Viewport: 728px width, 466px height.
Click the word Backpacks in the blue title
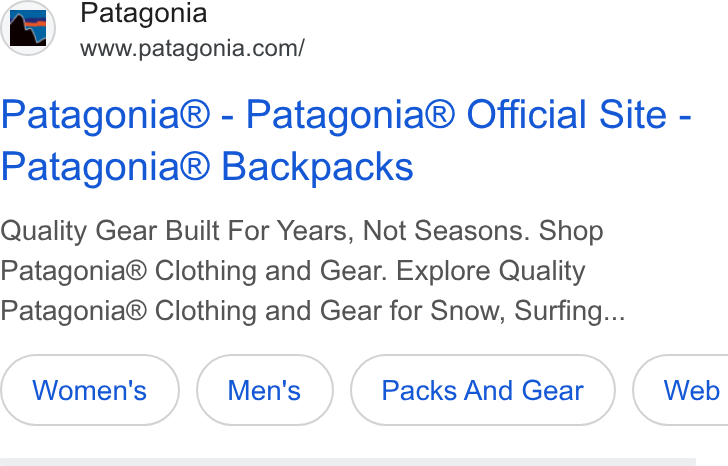pyautogui.click(x=318, y=167)
